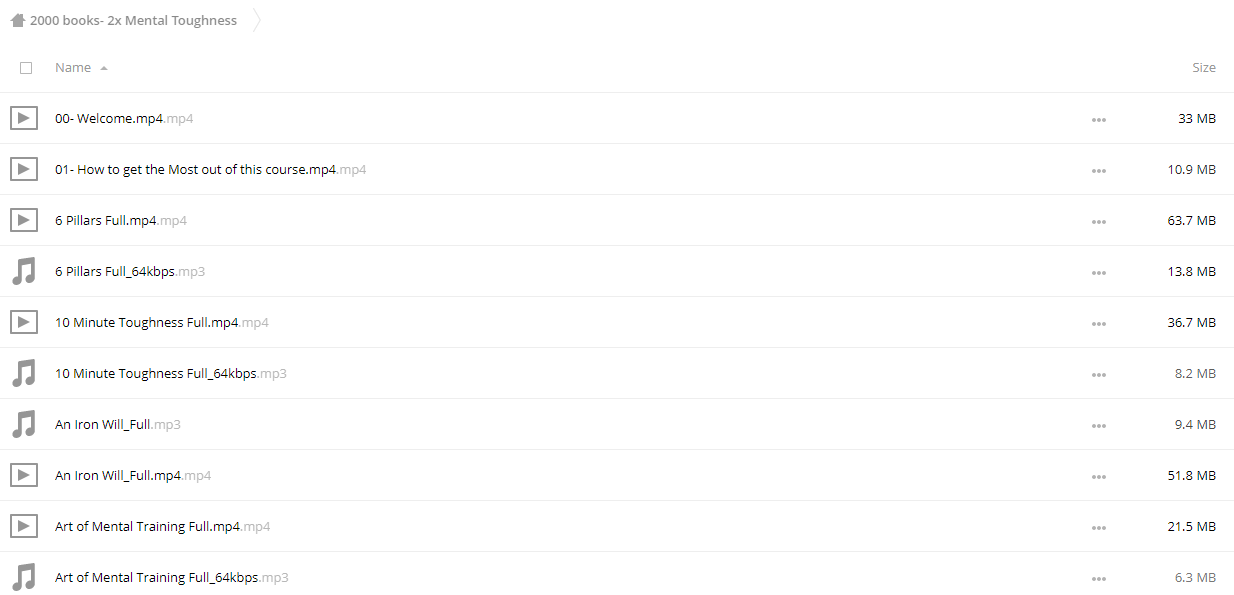Open 6 Pillars Full.mp4 file
Viewport: 1234px width, 595px height.
(121, 221)
